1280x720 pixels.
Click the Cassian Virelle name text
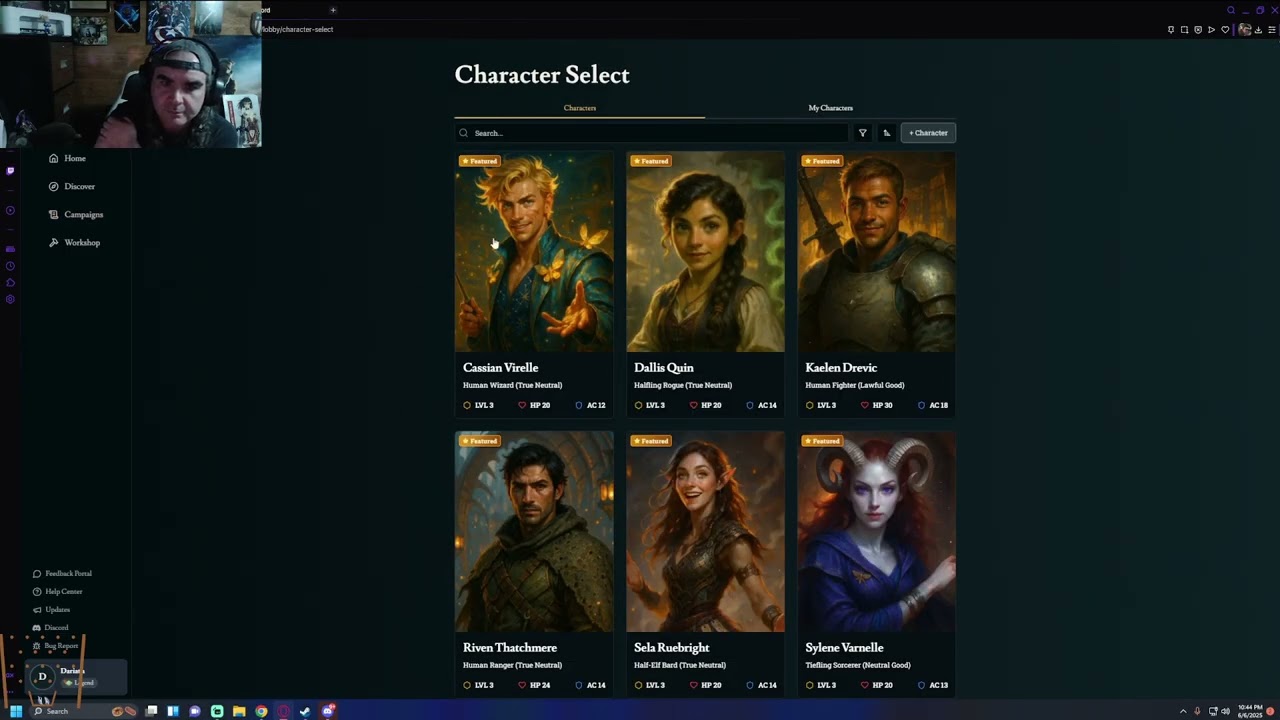(x=500, y=368)
